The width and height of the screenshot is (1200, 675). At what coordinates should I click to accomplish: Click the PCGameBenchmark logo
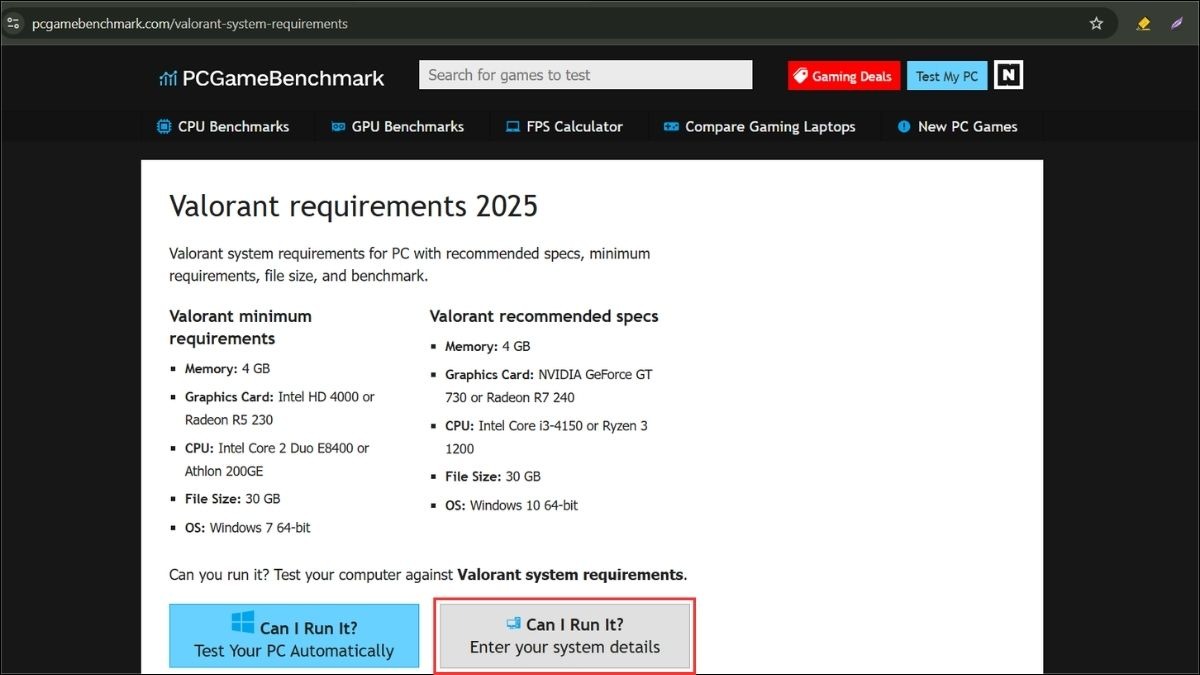point(272,77)
